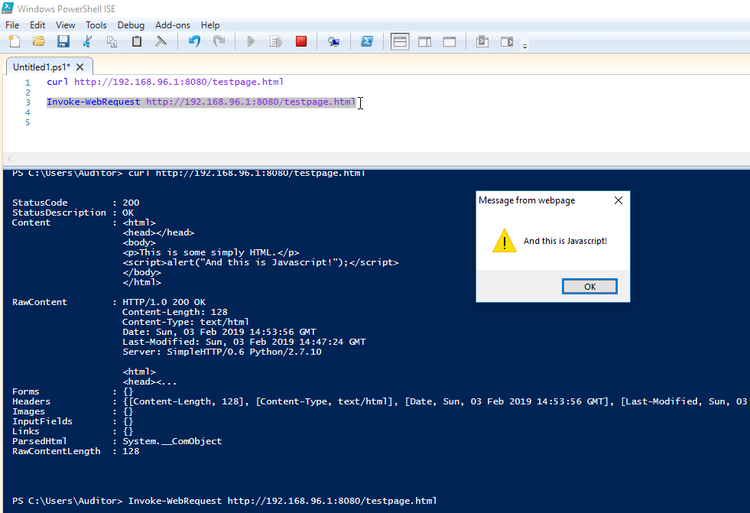Show script pane on the right layout

coord(424,42)
